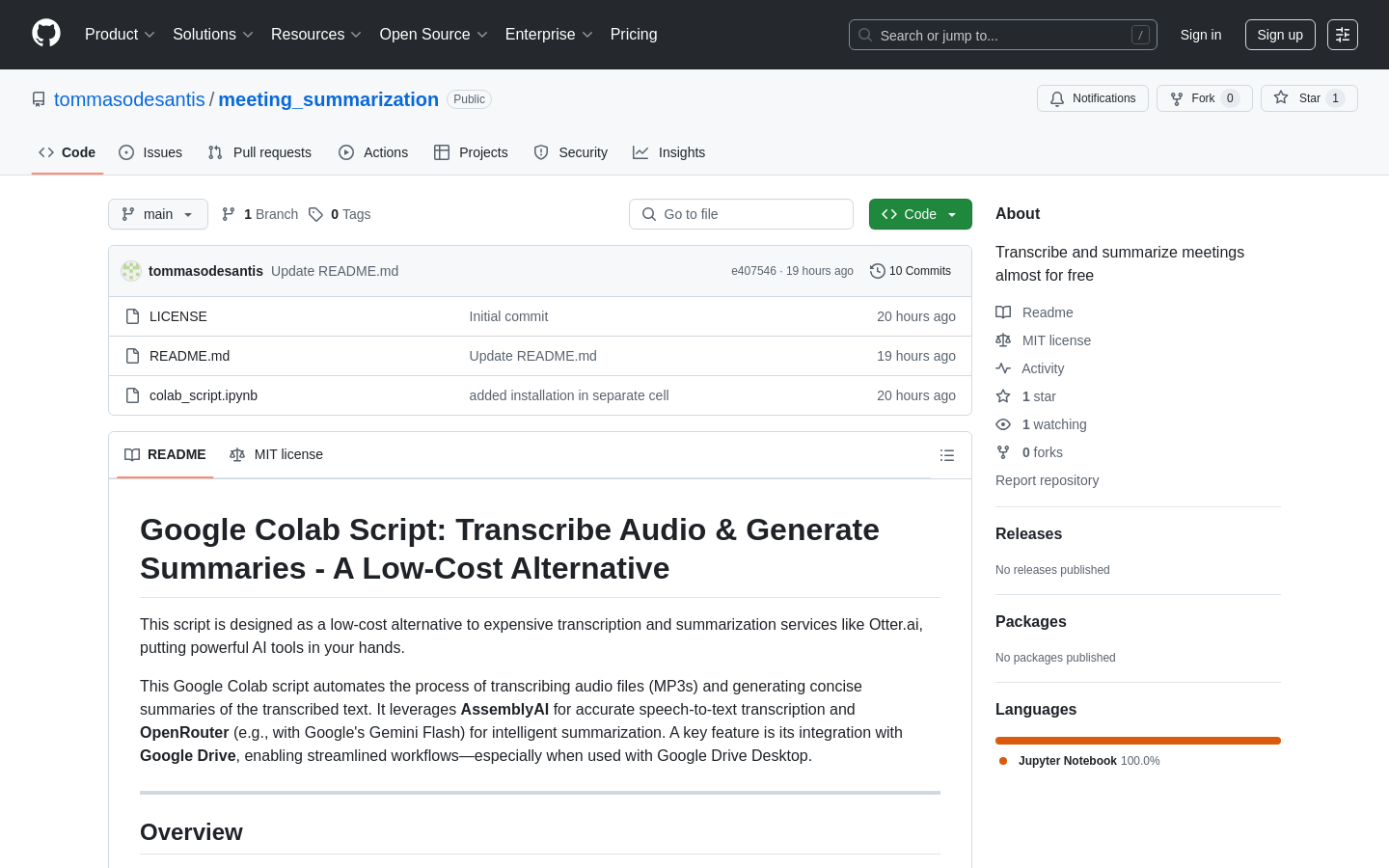Switch to the Security tab
This screenshot has width=1389, height=868.
click(x=571, y=152)
